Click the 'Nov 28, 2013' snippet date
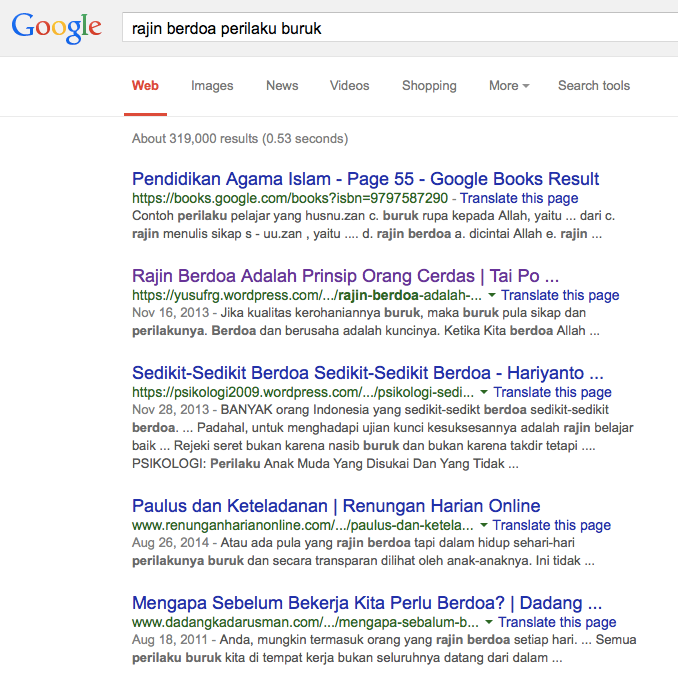The image size is (678, 676). point(170,410)
